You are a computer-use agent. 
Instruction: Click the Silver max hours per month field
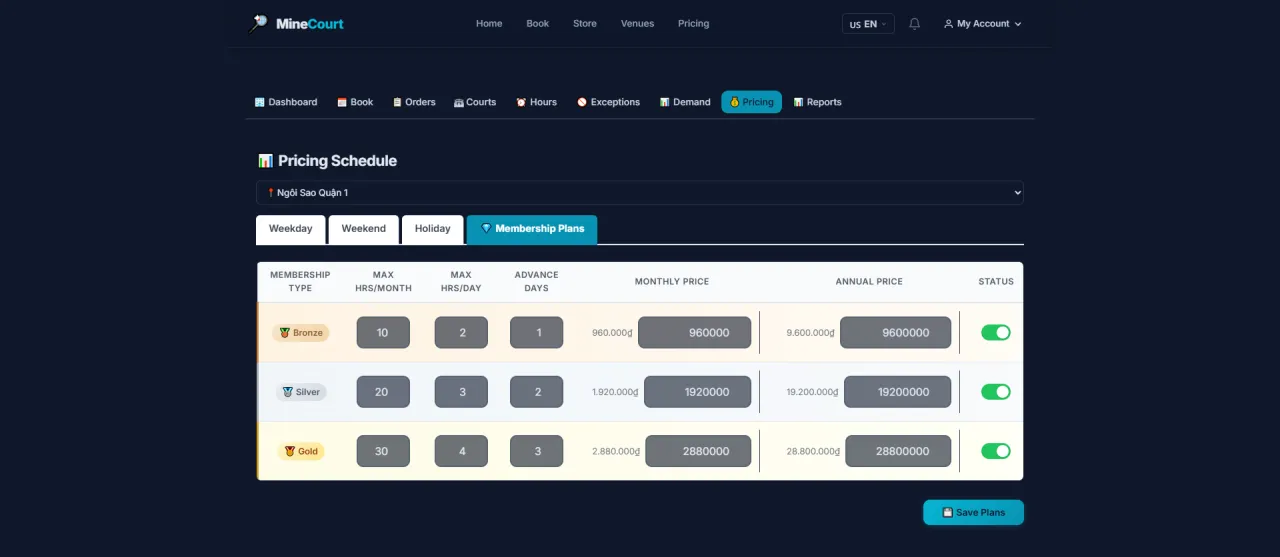(383, 392)
